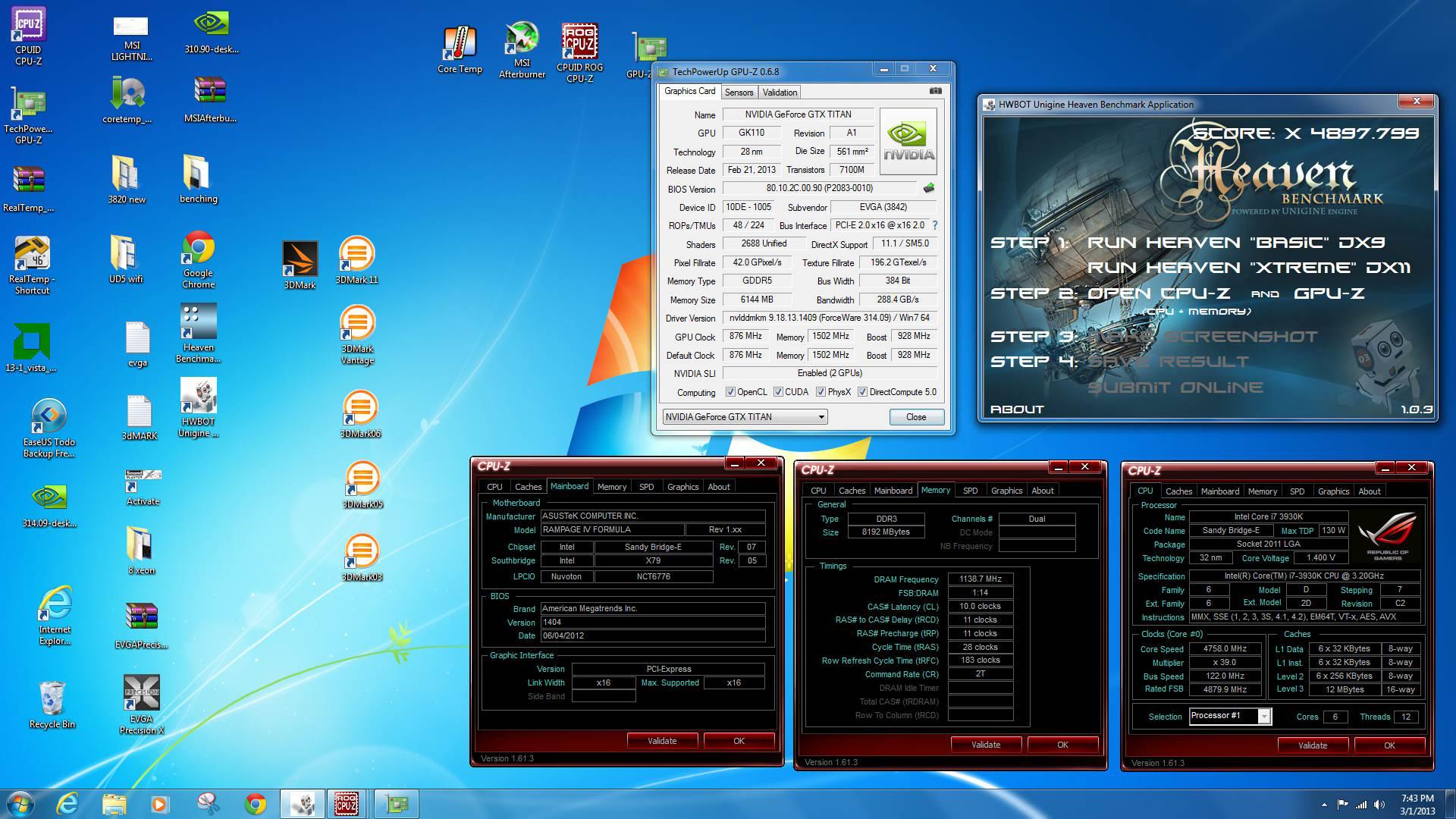1456x819 pixels.
Task: Open the Recycle Bin
Action: click(x=52, y=704)
